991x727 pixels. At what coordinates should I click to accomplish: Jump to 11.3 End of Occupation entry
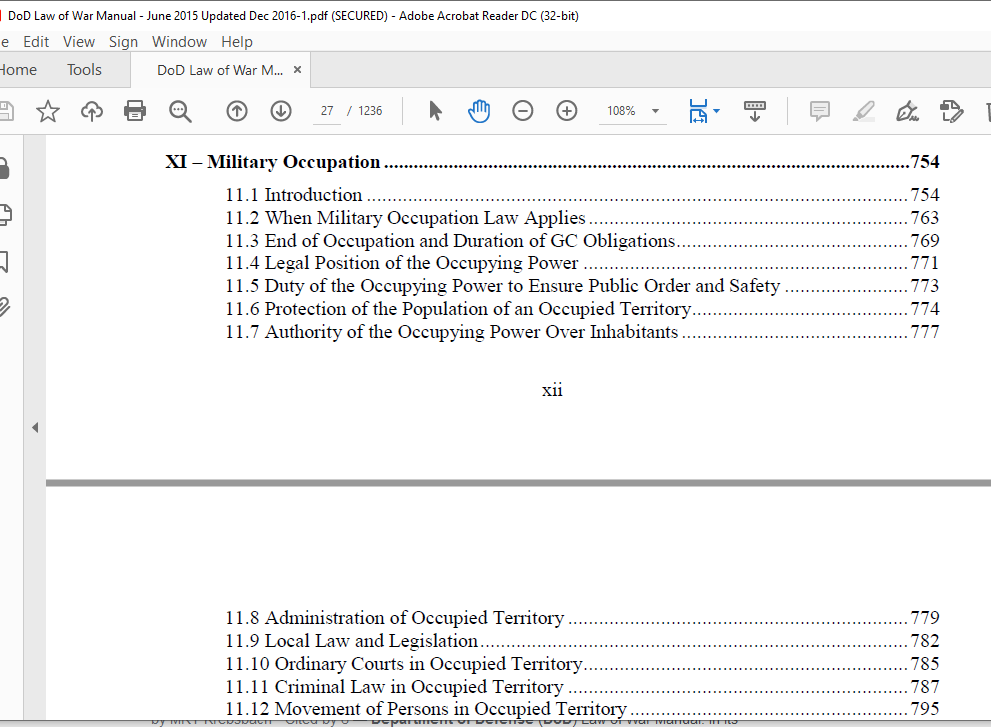tap(582, 241)
